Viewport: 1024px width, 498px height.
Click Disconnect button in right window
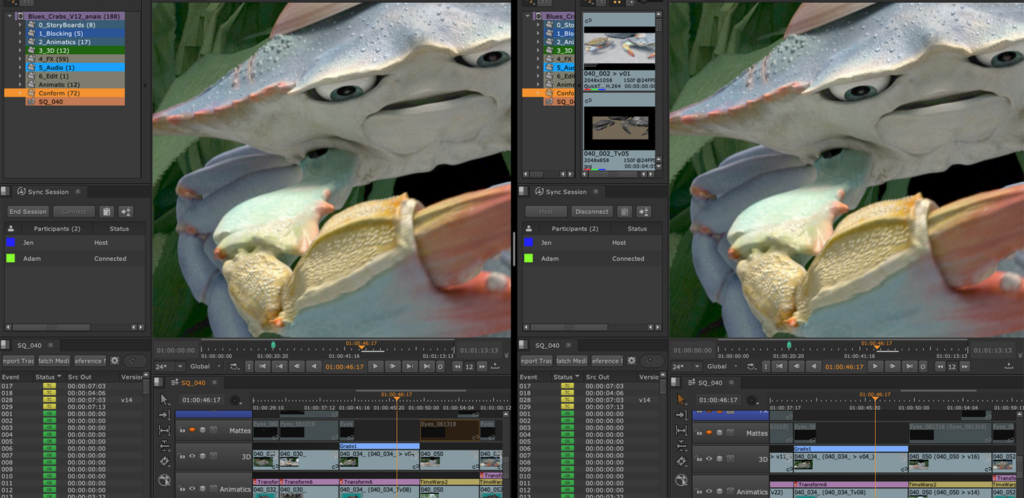592,211
